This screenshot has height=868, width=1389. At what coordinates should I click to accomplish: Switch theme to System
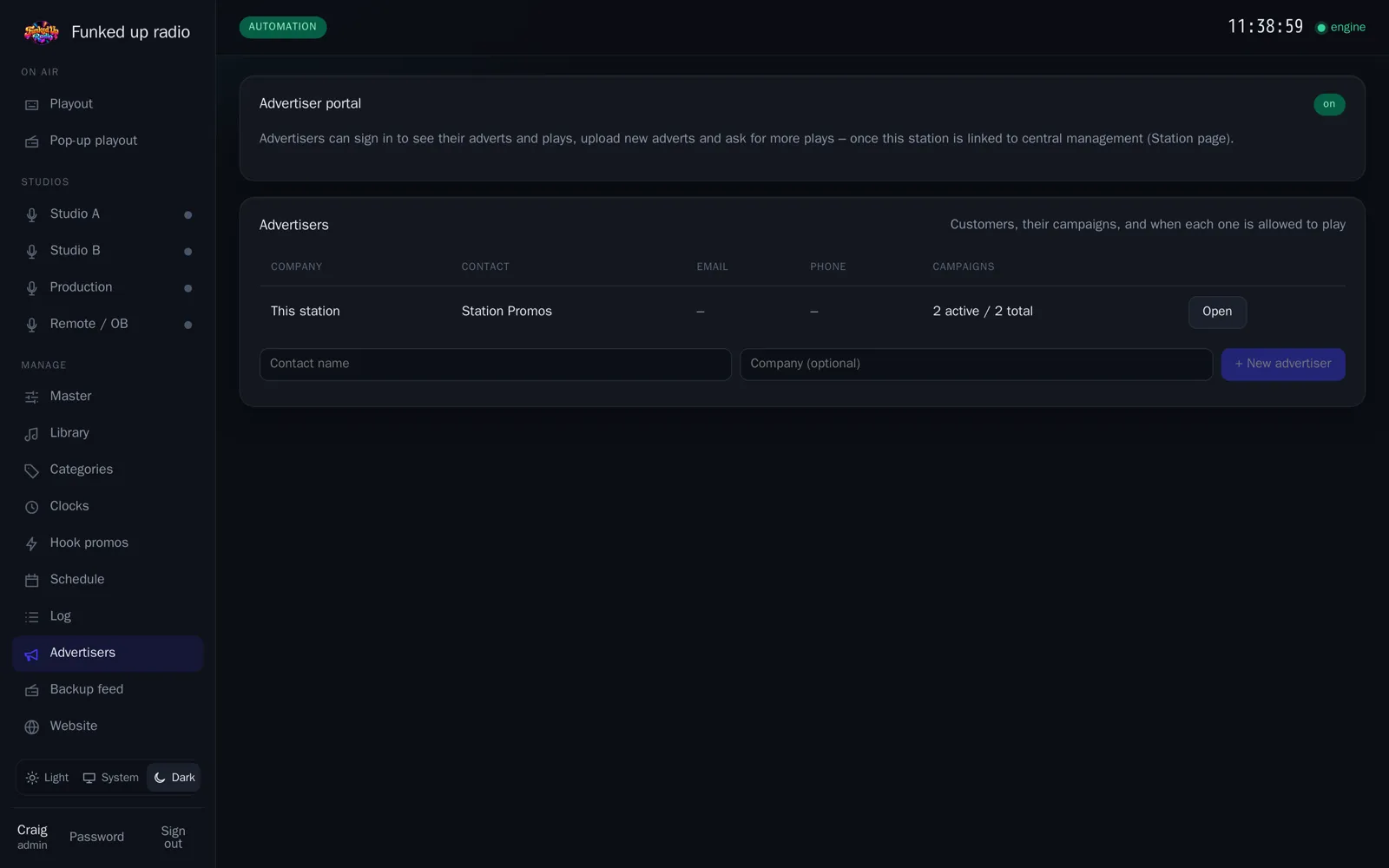click(110, 778)
